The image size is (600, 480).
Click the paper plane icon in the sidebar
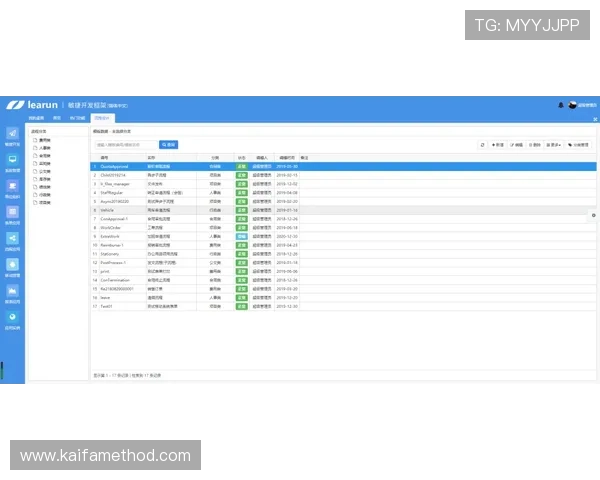[x=12, y=133]
